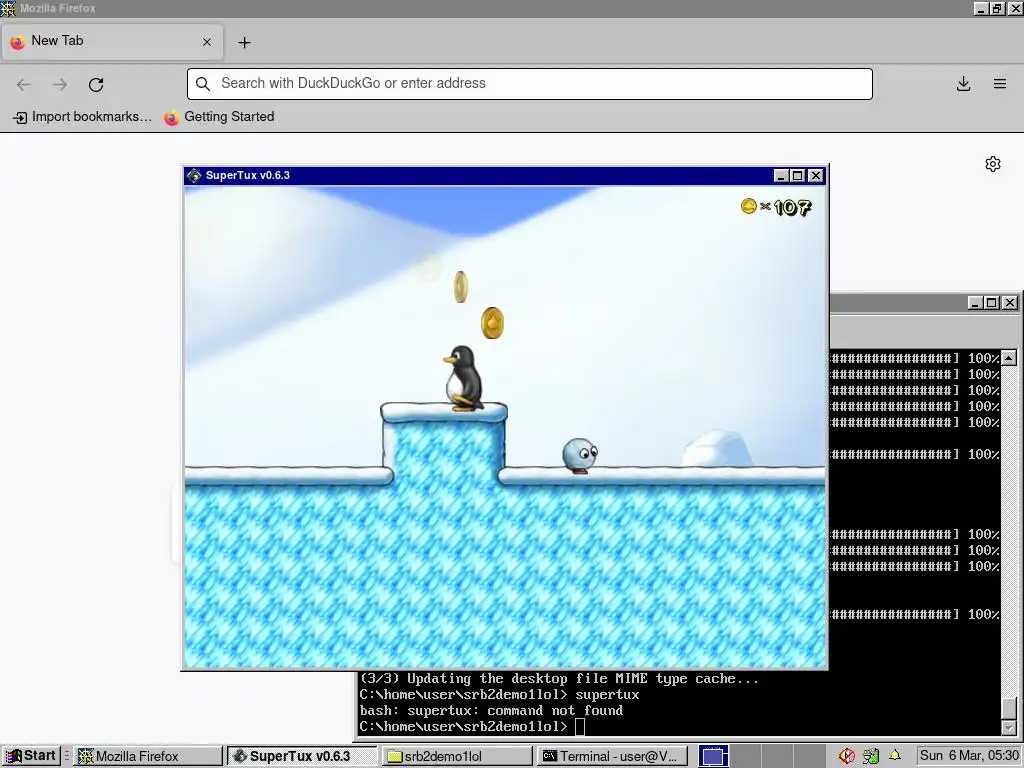1024x768 pixels.
Task: Click the clock showing Sun 6 Mar
Action: point(969,756)
